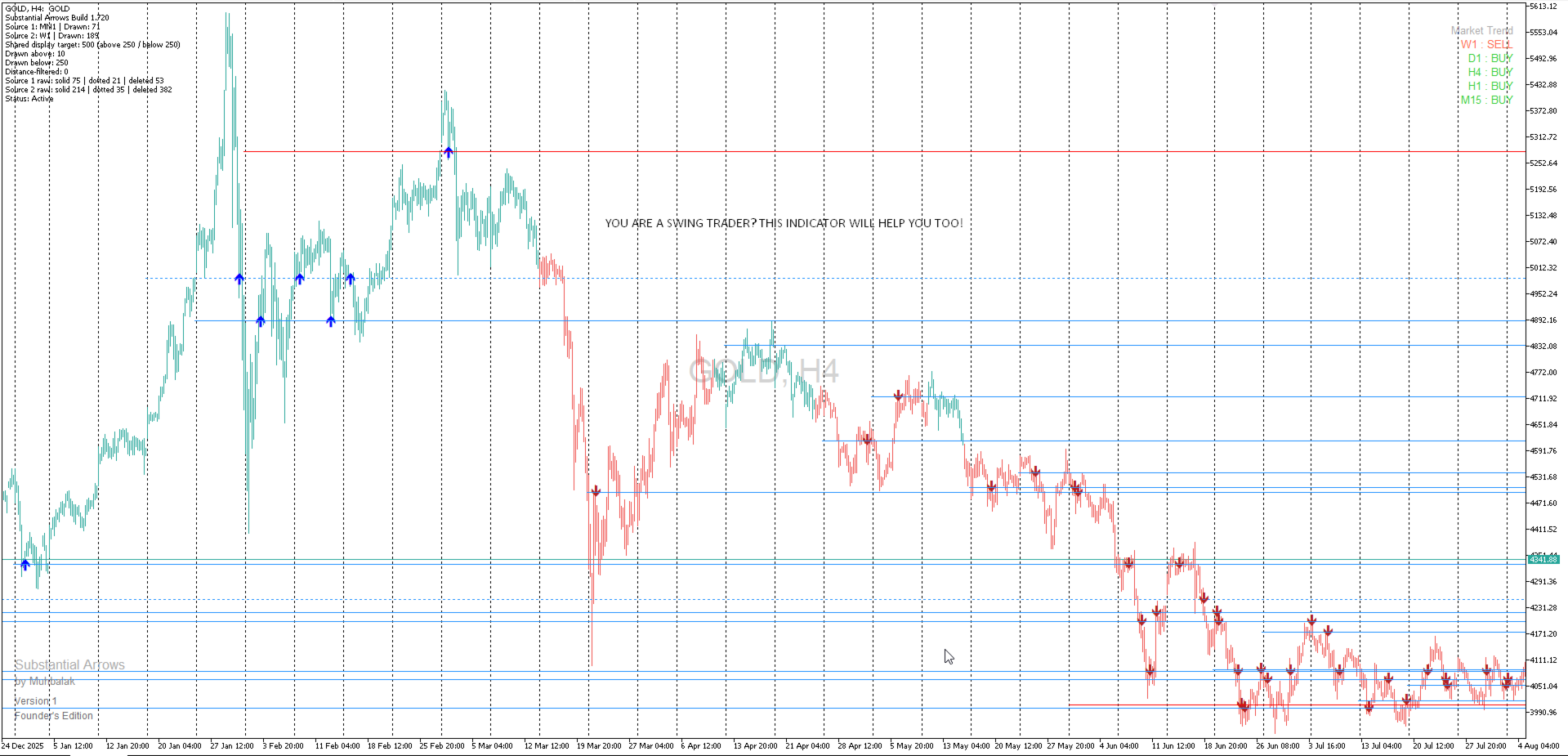The height and width of the screenshot is (756, 1568).
Task: Click the 'Source 1: MN1 | Drawn: 71' line
Action: 52,26
